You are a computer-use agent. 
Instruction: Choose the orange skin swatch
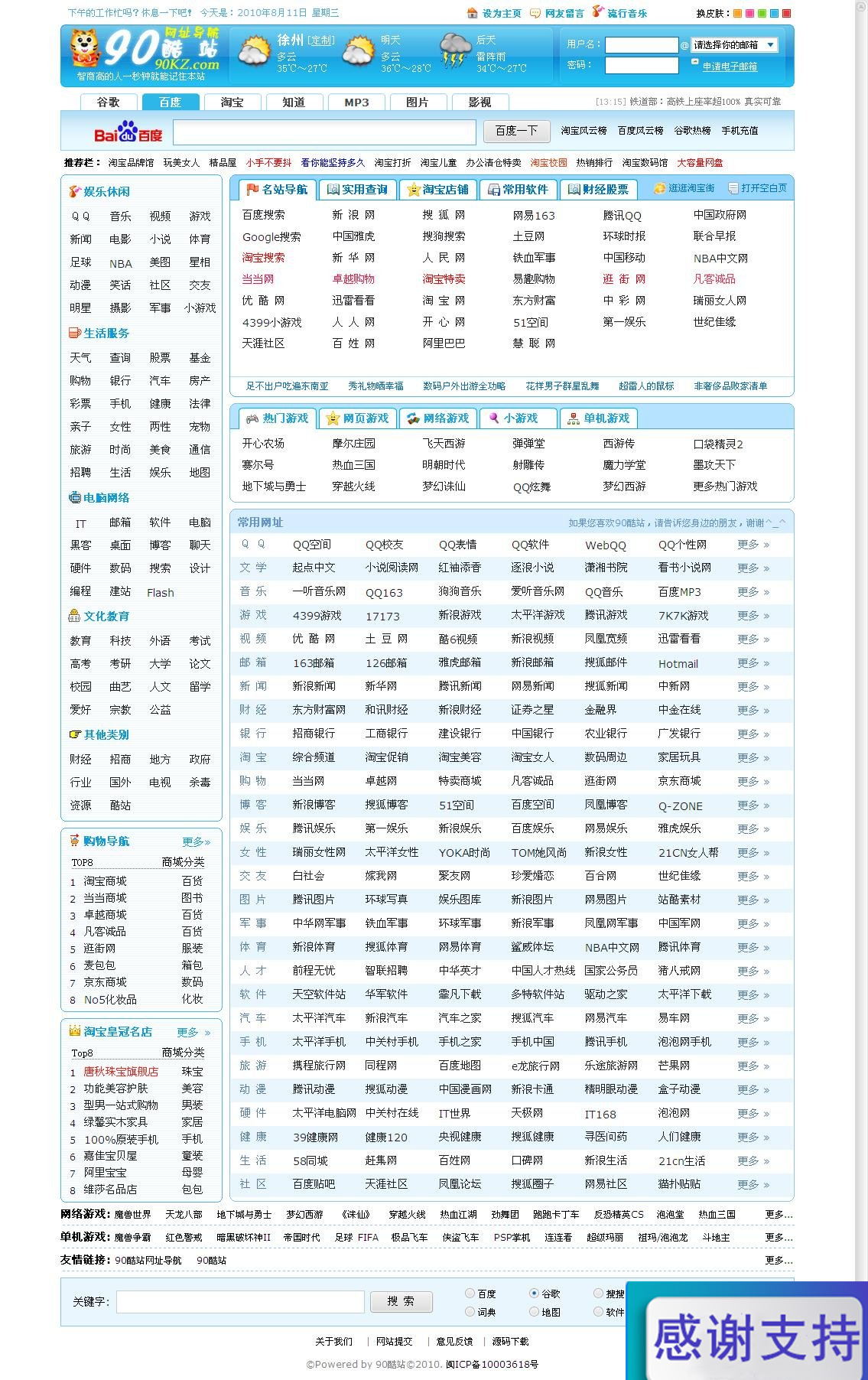[737, 13]
